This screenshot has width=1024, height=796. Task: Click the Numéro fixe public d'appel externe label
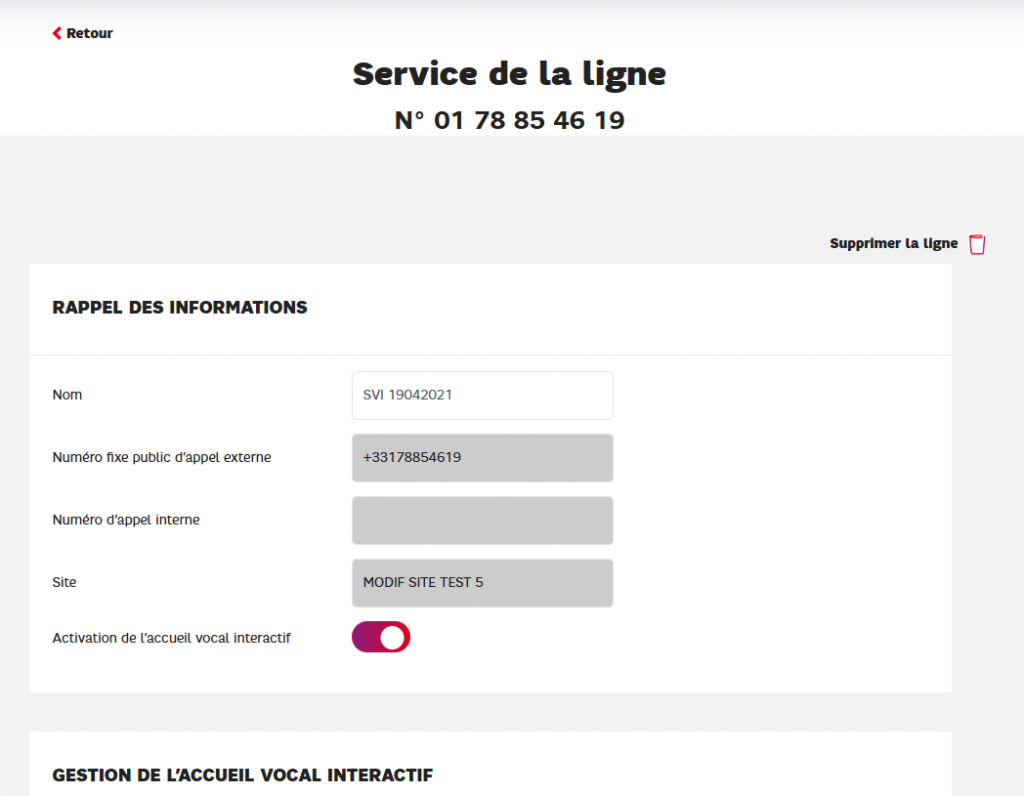[161, 458]
